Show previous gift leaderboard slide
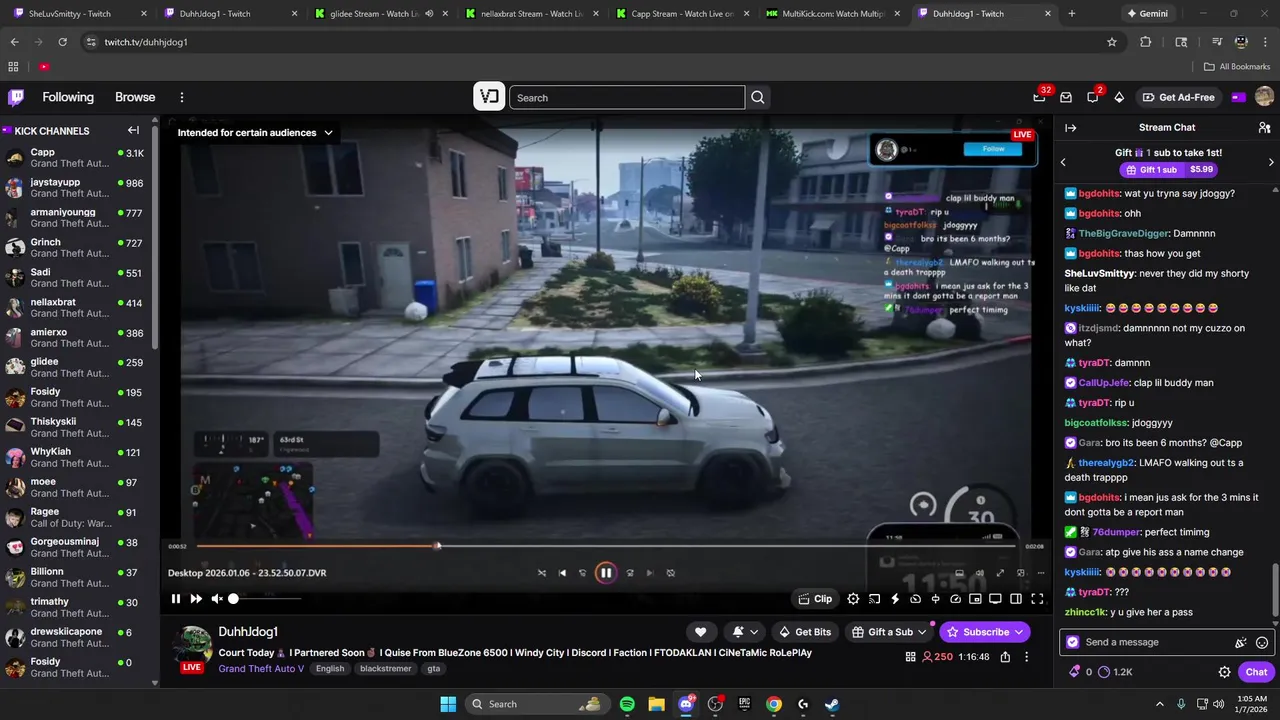Image resolution: width=1280 pixels, height=720 pixels. pos(1063,162)
